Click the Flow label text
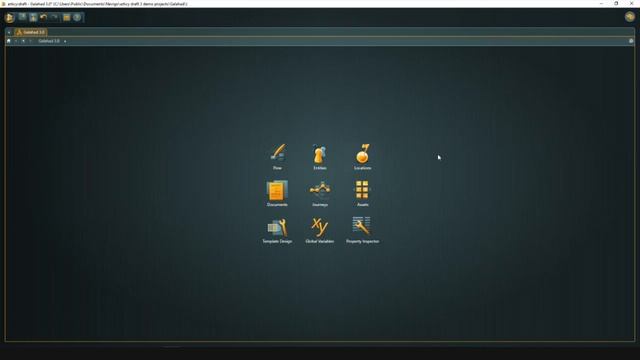The image size is (640, 360). 278,168
